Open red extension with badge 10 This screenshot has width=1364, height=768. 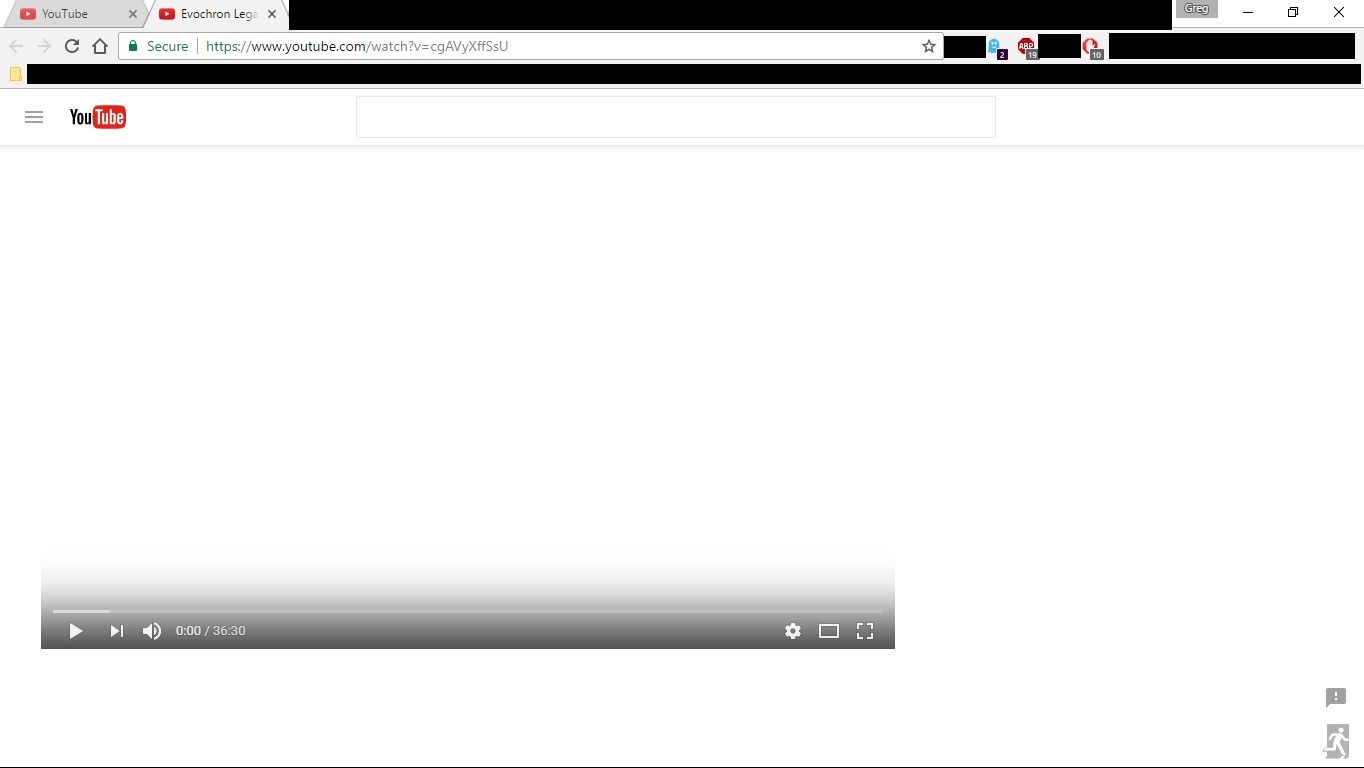click(x=1092, y=47)
